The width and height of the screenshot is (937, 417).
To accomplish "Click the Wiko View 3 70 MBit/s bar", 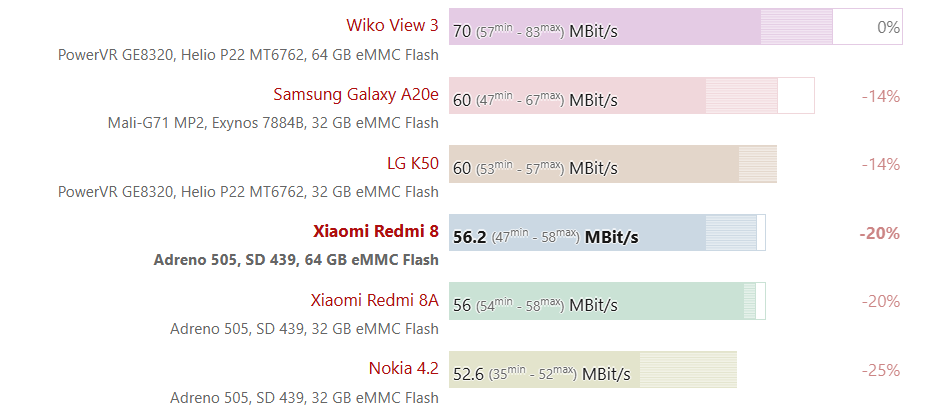I will (640, 27).
